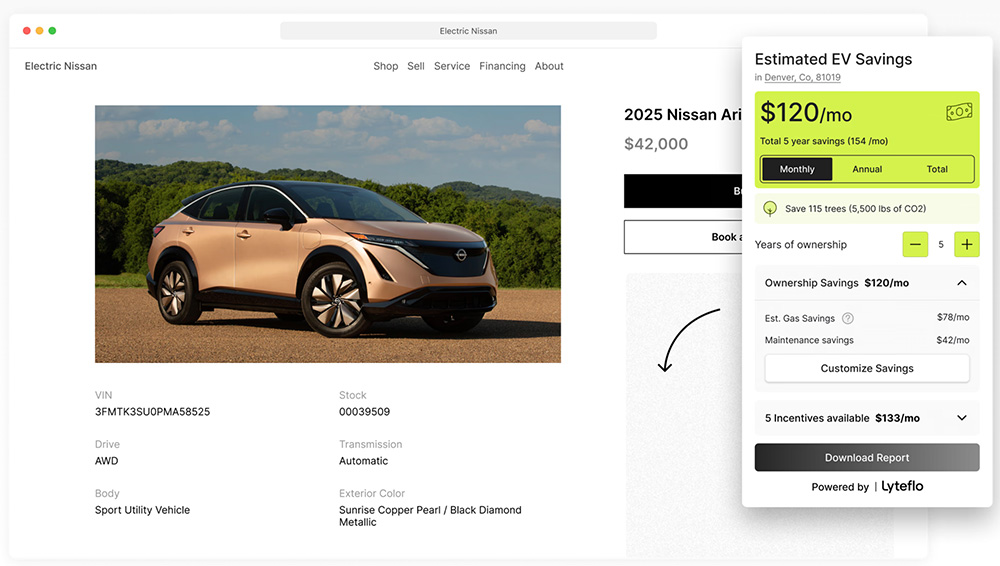The image size is (1000, 566).
Task: Click the Nissan Ariya car photo
Action: (328, 234)
